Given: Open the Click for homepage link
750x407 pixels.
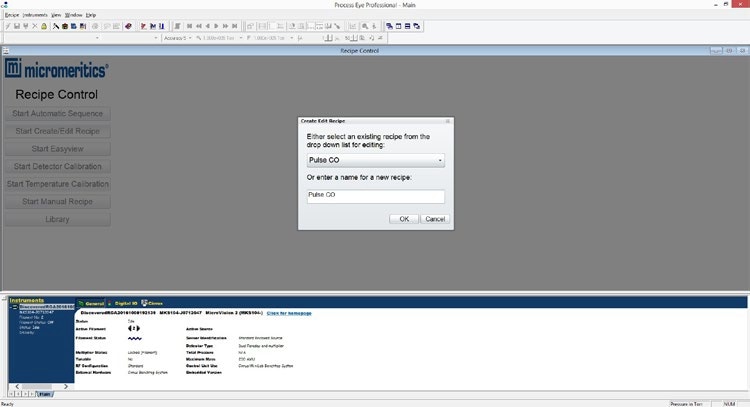Looking at the screenshot, I should point(289,313).
